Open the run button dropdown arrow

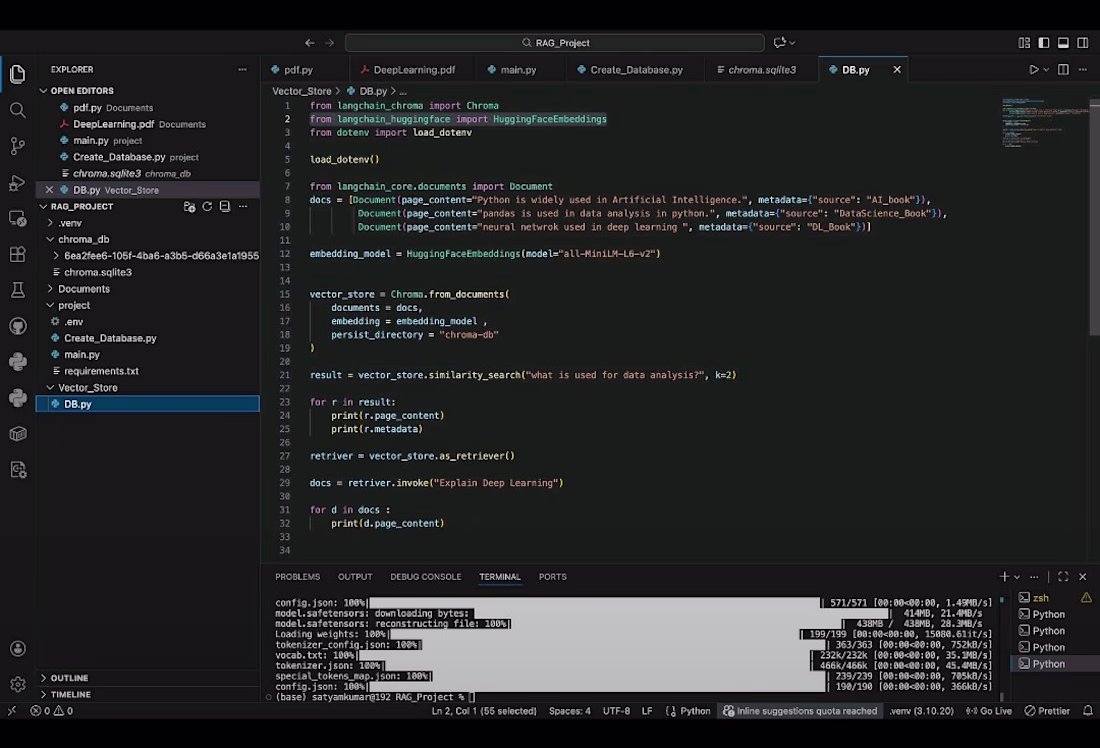tap(1046, 69)
